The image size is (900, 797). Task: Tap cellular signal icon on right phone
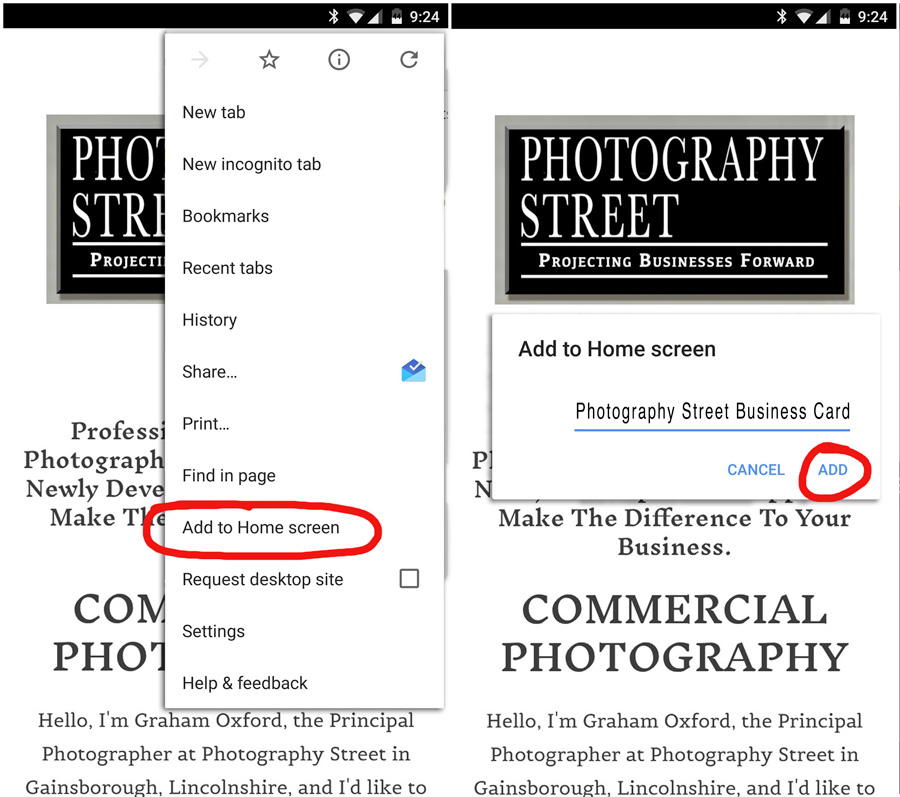(x=823, y=17)
